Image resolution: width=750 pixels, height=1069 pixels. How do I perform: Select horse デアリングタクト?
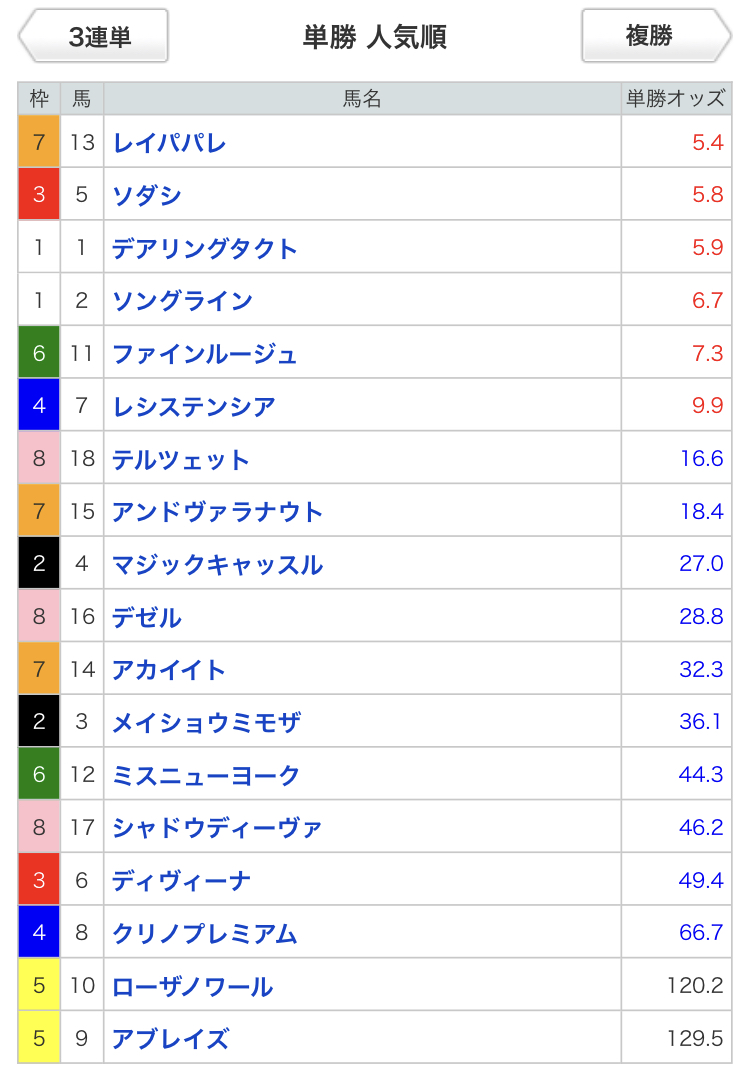pyautogui.click(x=205, y=248)
